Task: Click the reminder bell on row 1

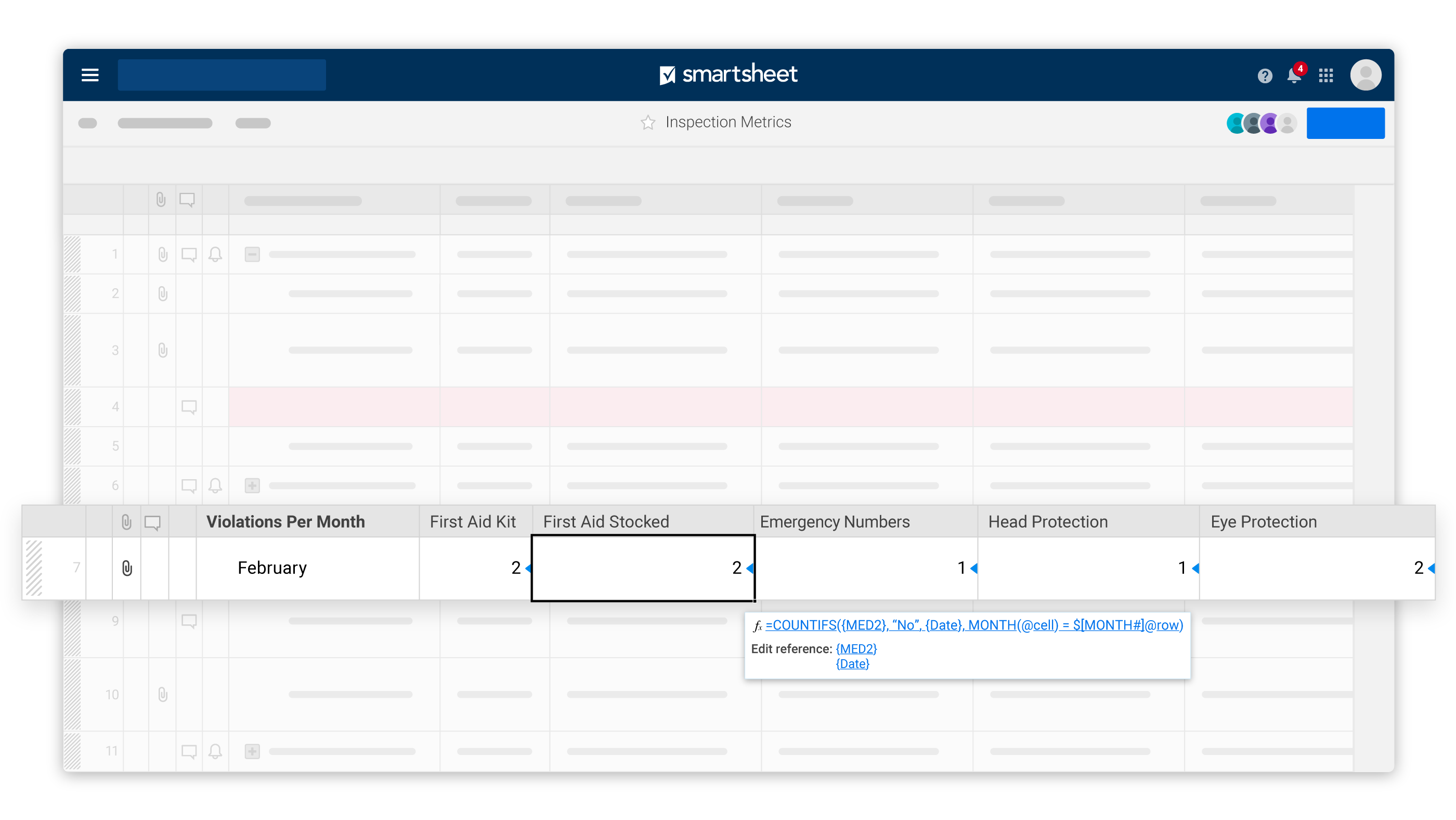Action: pos(215,254)
